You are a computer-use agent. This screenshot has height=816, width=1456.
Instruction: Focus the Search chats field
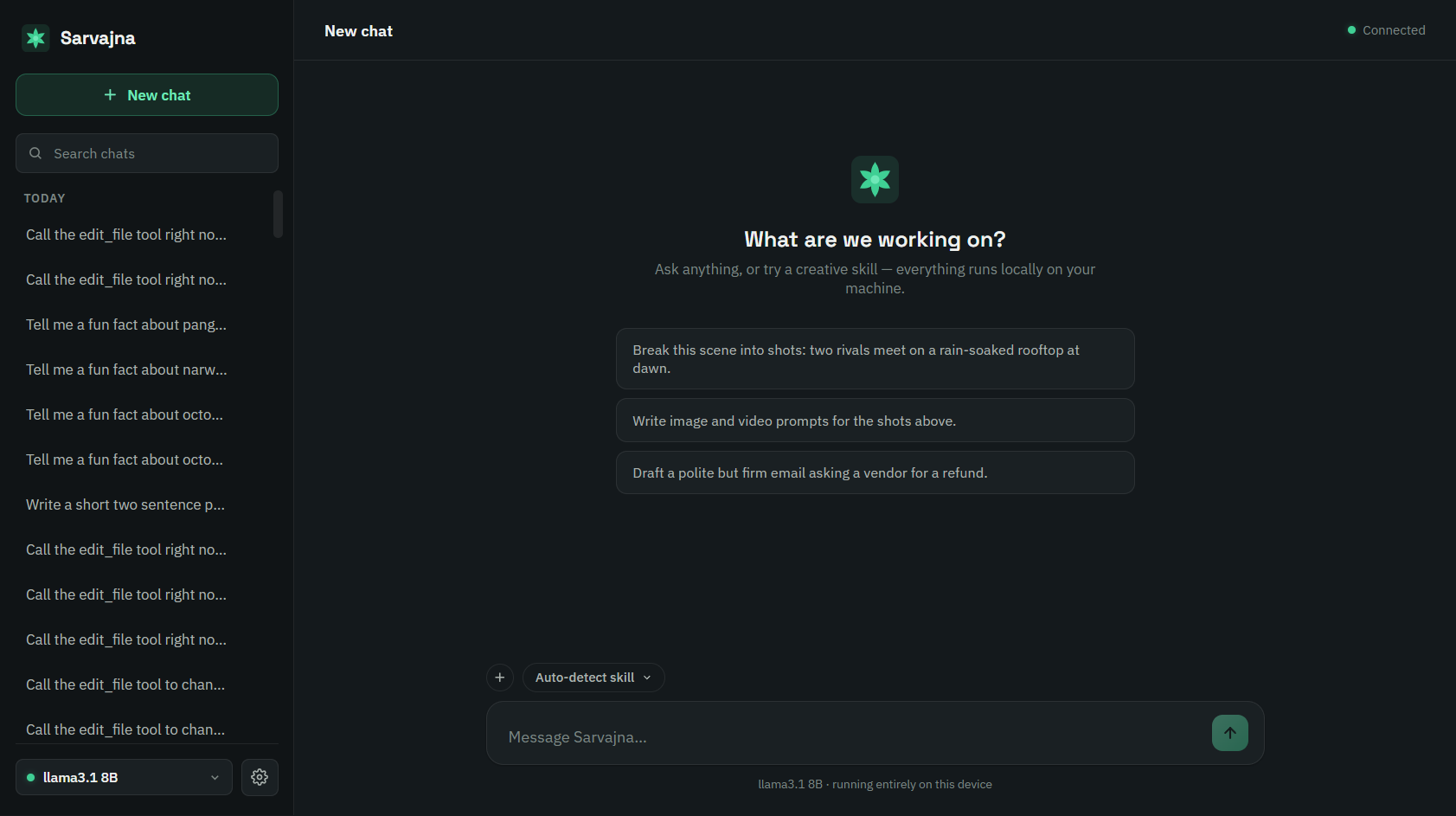tap(147, 153)
